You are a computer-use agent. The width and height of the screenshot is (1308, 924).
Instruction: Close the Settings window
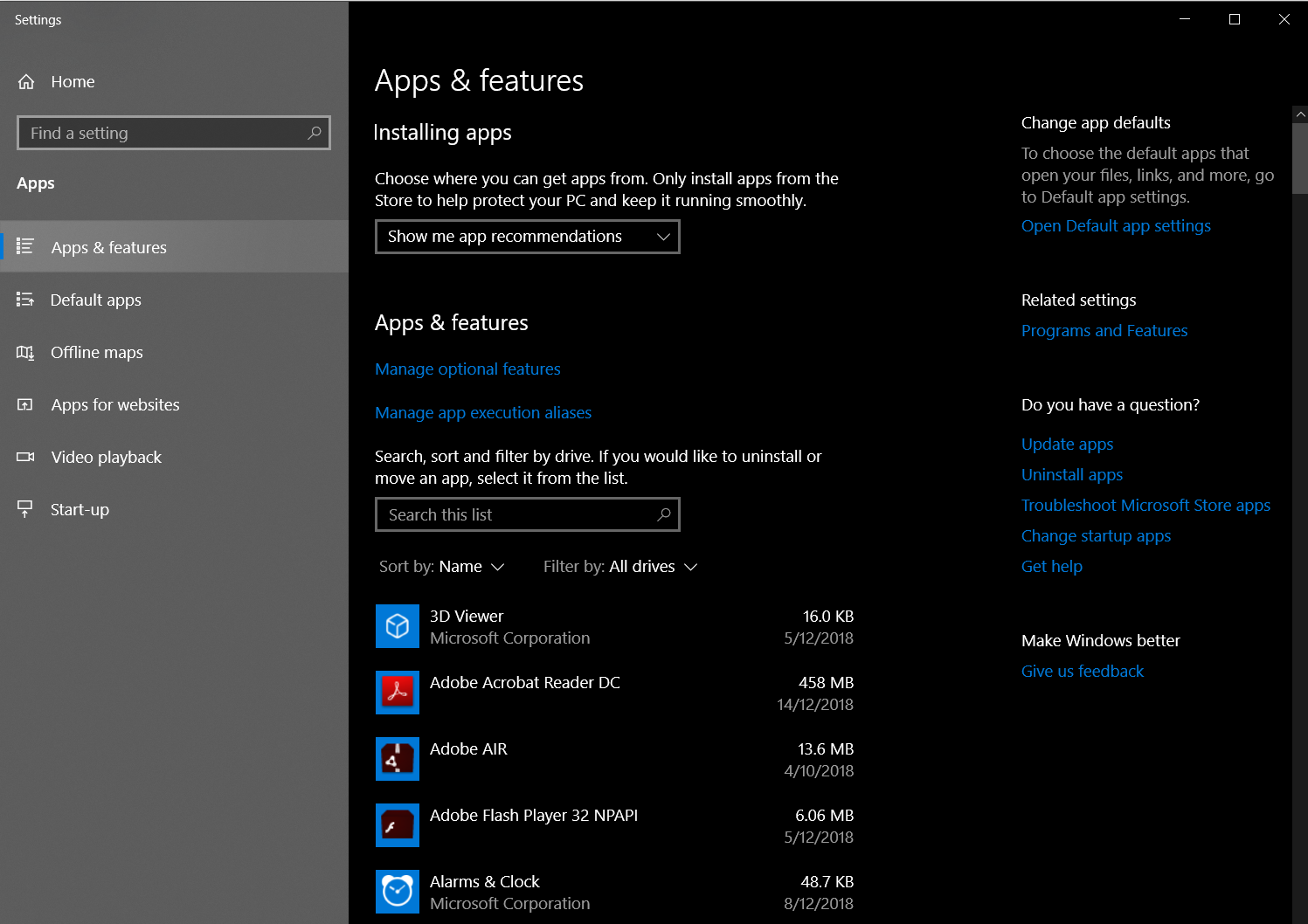pos(1284,19)
